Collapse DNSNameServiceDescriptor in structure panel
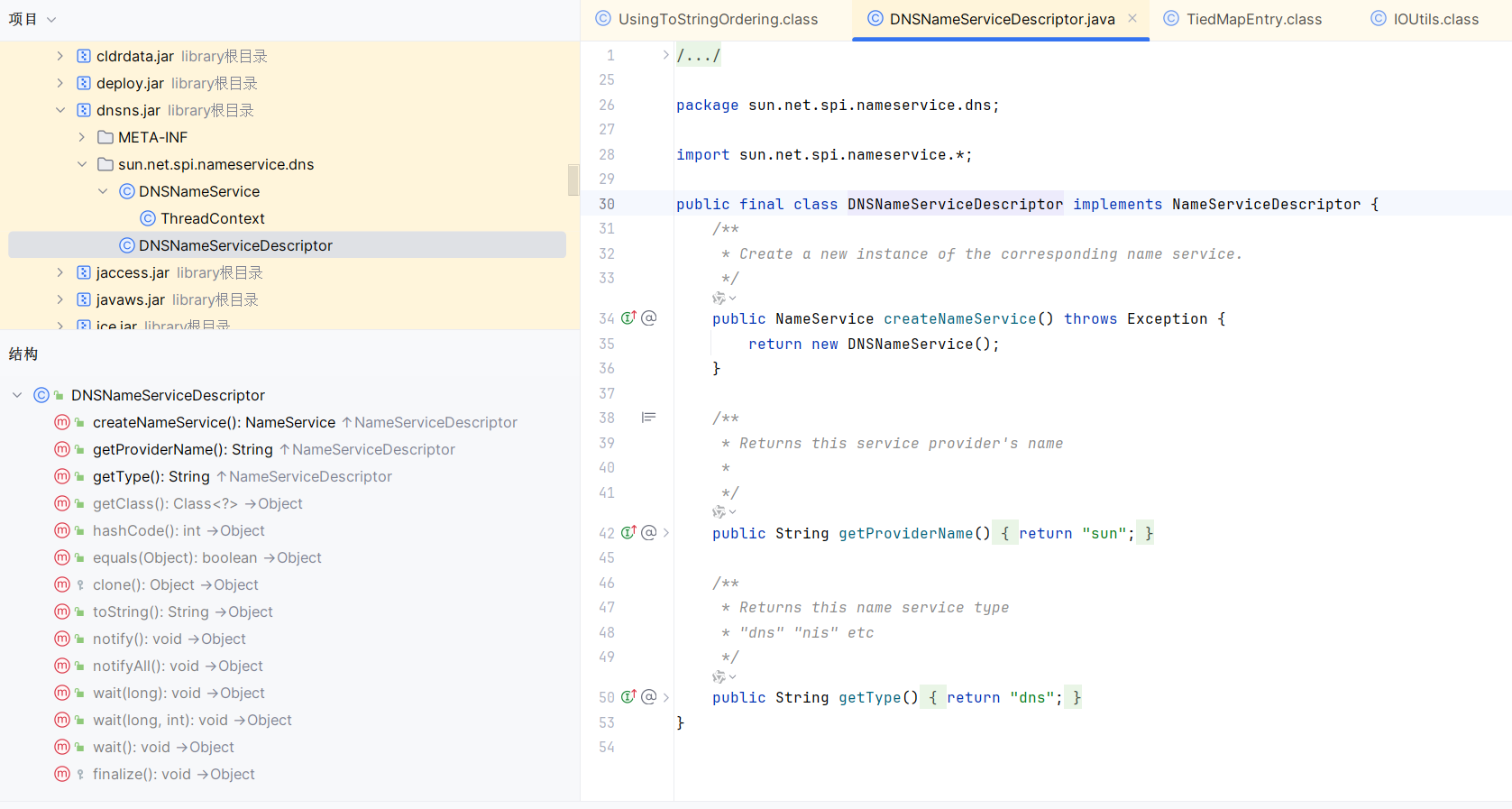 pos(17,395)
